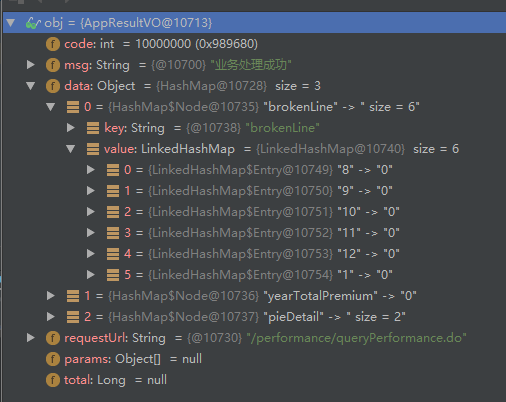Screen dimensions: 506x402
Task: Click the field icon beside params: Object[]
Action: click(x=53, y=359)
